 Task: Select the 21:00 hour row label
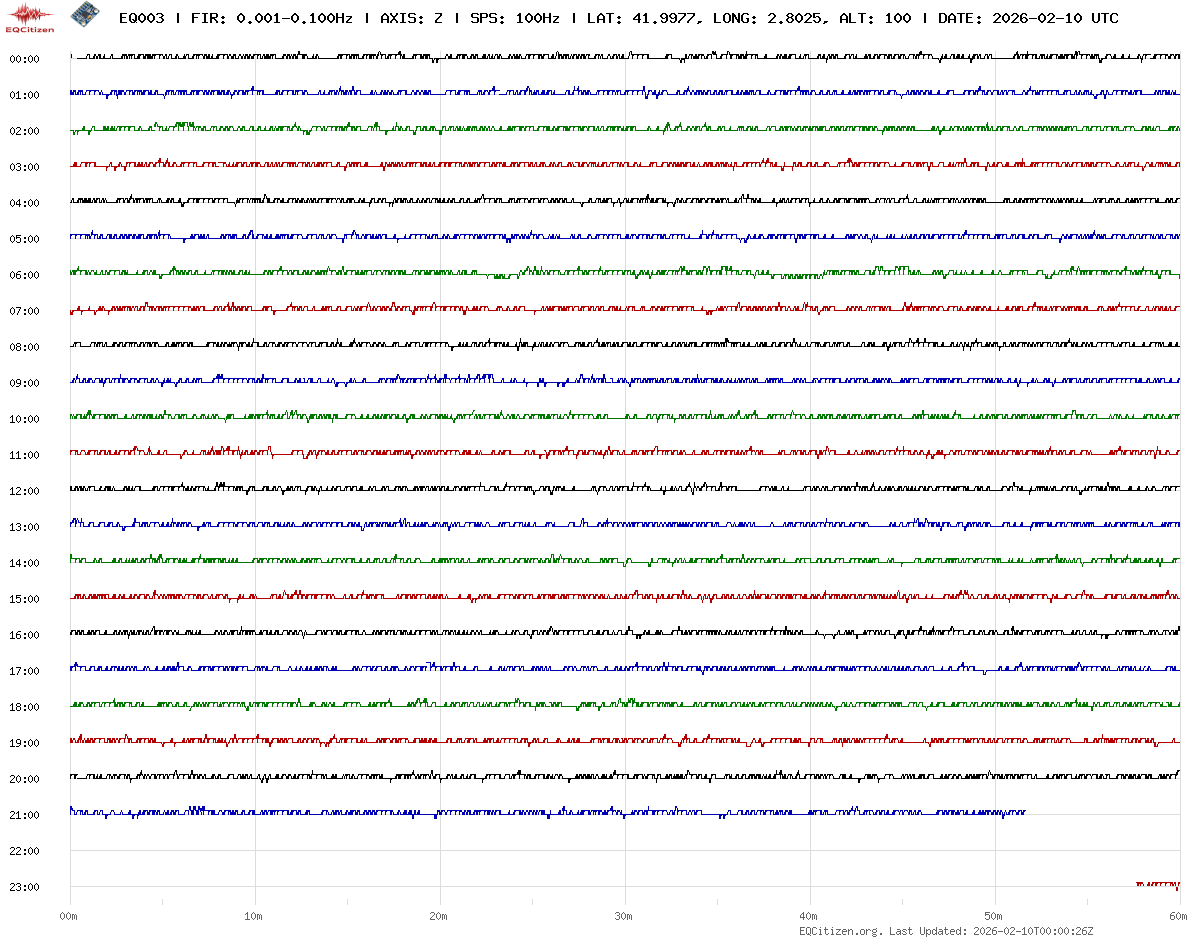(x=24, y=815)
